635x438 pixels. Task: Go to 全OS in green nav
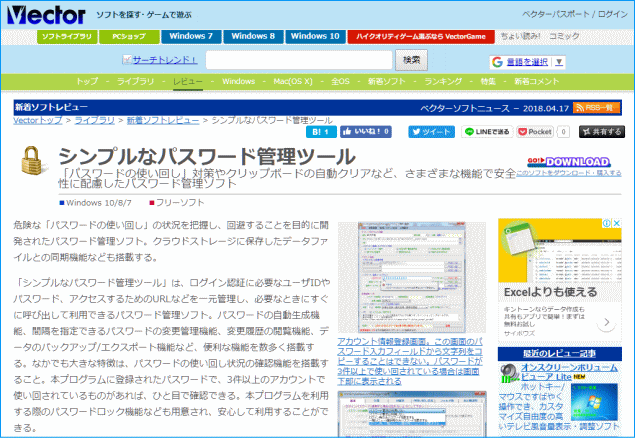tap(340, 81)
